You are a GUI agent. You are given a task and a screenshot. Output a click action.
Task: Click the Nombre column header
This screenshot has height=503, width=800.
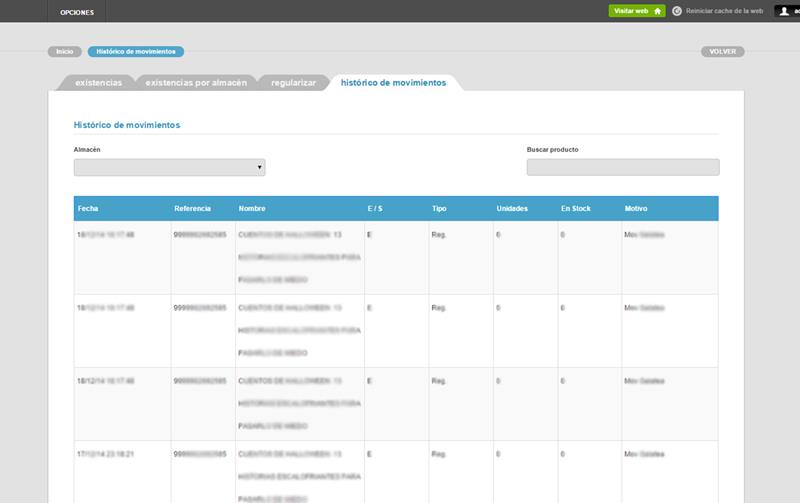point(252,209)
